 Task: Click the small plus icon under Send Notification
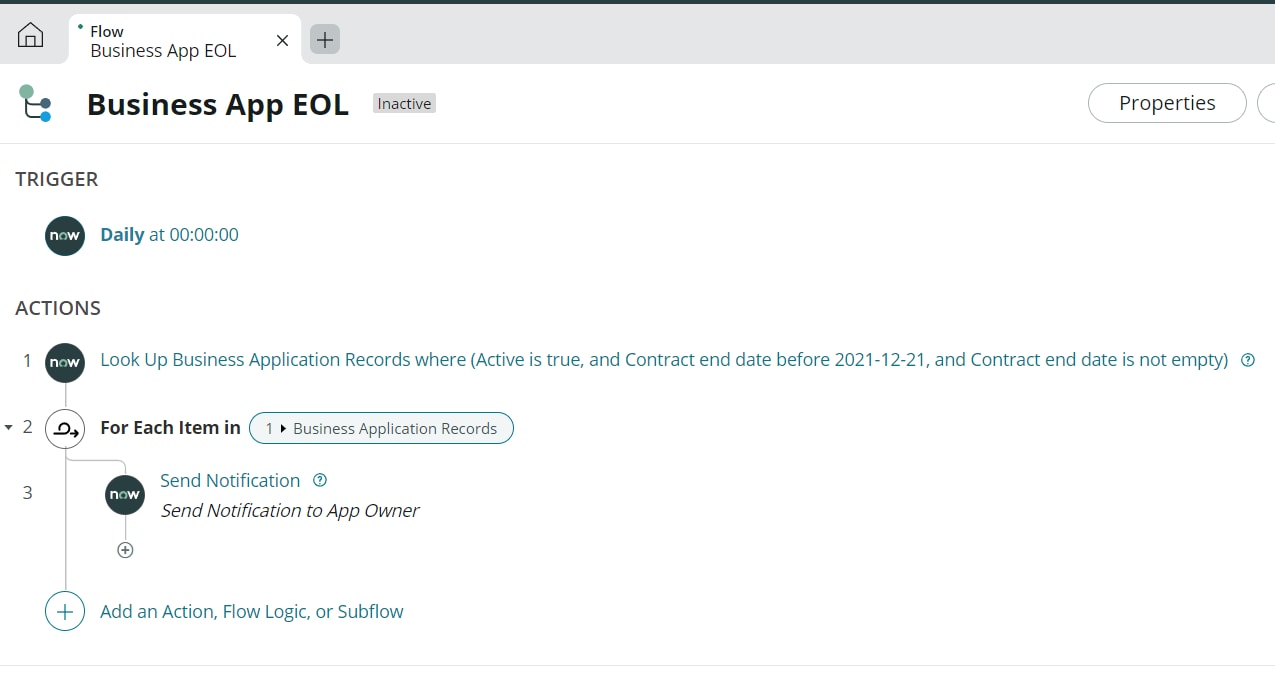(124, 549)
